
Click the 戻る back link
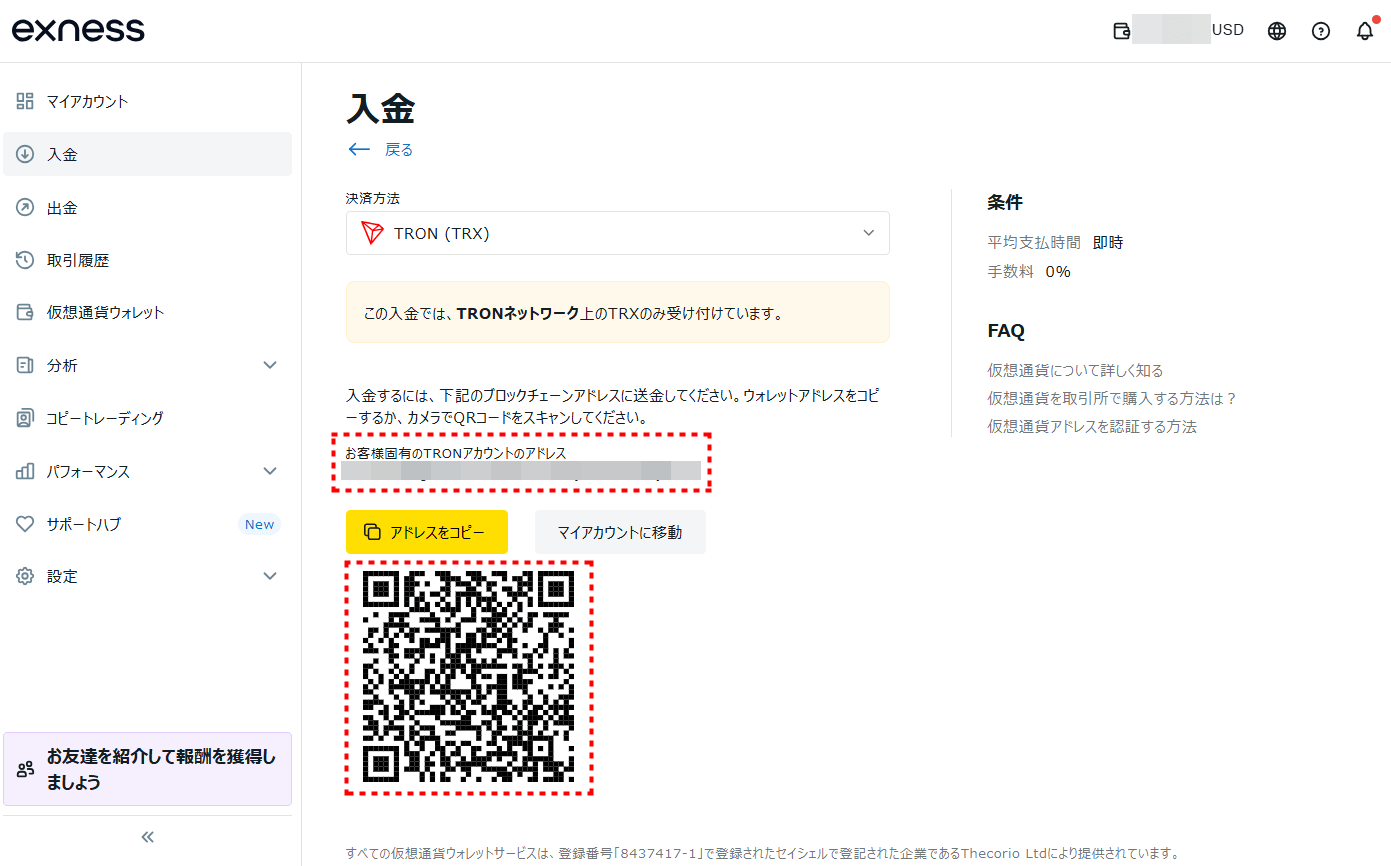[x=399, y=149]
